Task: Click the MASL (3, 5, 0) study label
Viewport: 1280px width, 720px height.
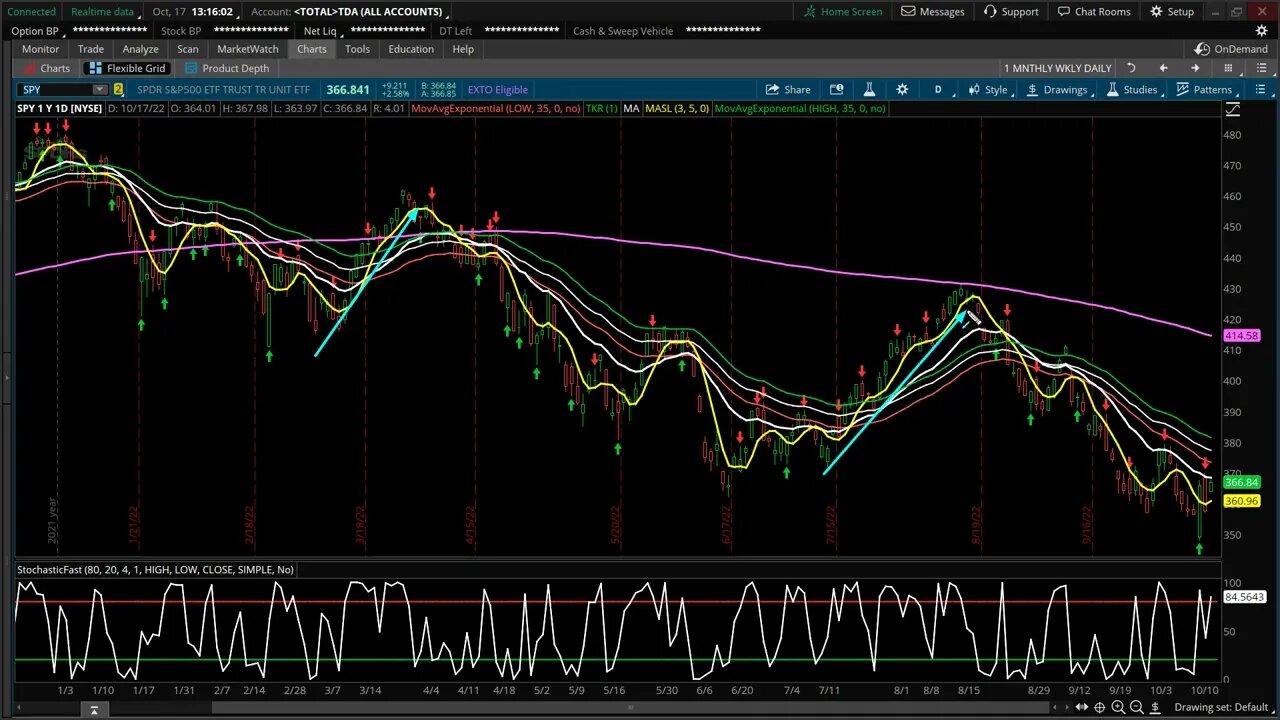Action: click(x=677, y=108)
